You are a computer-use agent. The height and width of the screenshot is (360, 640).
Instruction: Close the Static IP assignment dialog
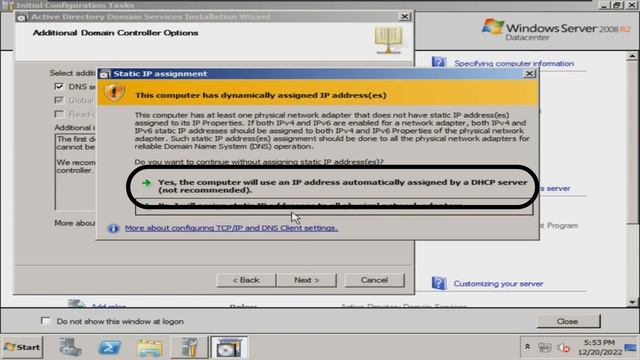[x=529, y=73]
